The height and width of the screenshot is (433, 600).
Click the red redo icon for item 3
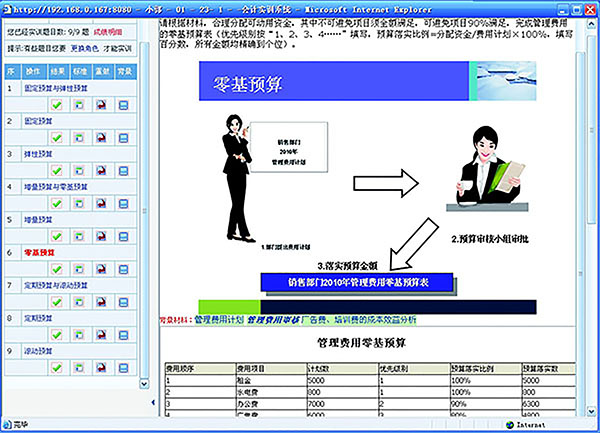(101, 170)
